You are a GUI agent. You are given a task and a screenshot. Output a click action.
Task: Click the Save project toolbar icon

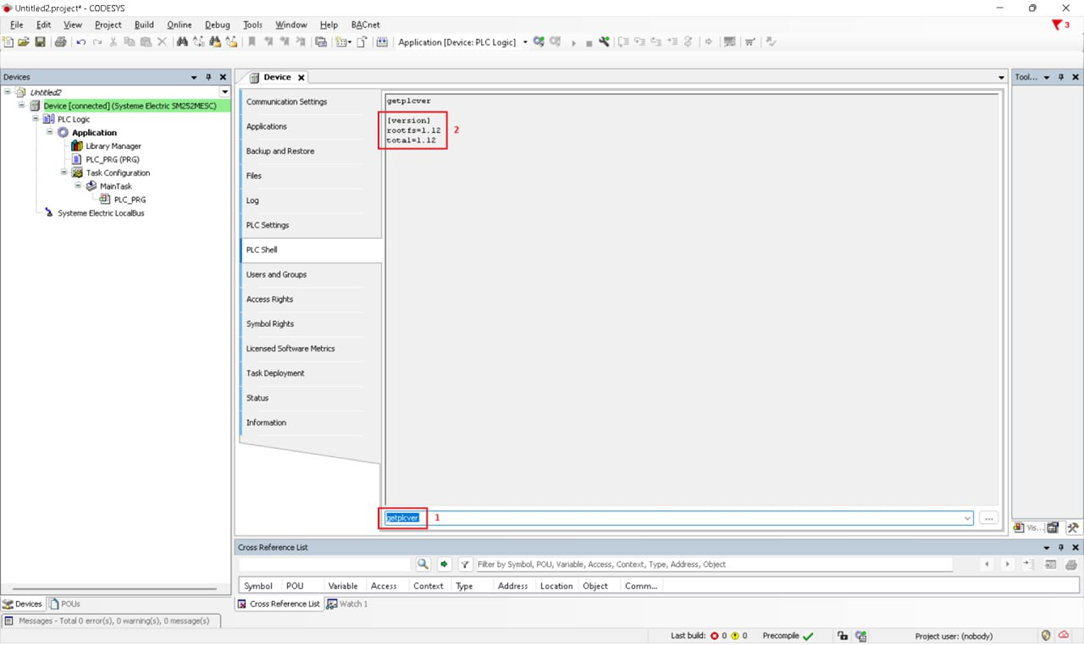(x=40, y=42)
